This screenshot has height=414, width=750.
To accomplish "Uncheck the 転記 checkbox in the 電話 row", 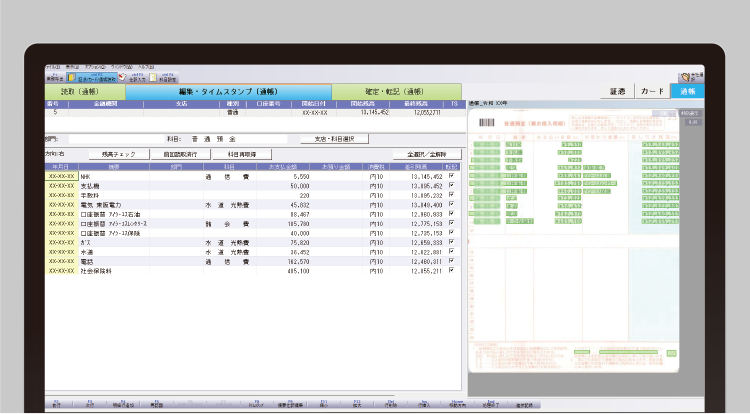I will click(x=452, y=260).
